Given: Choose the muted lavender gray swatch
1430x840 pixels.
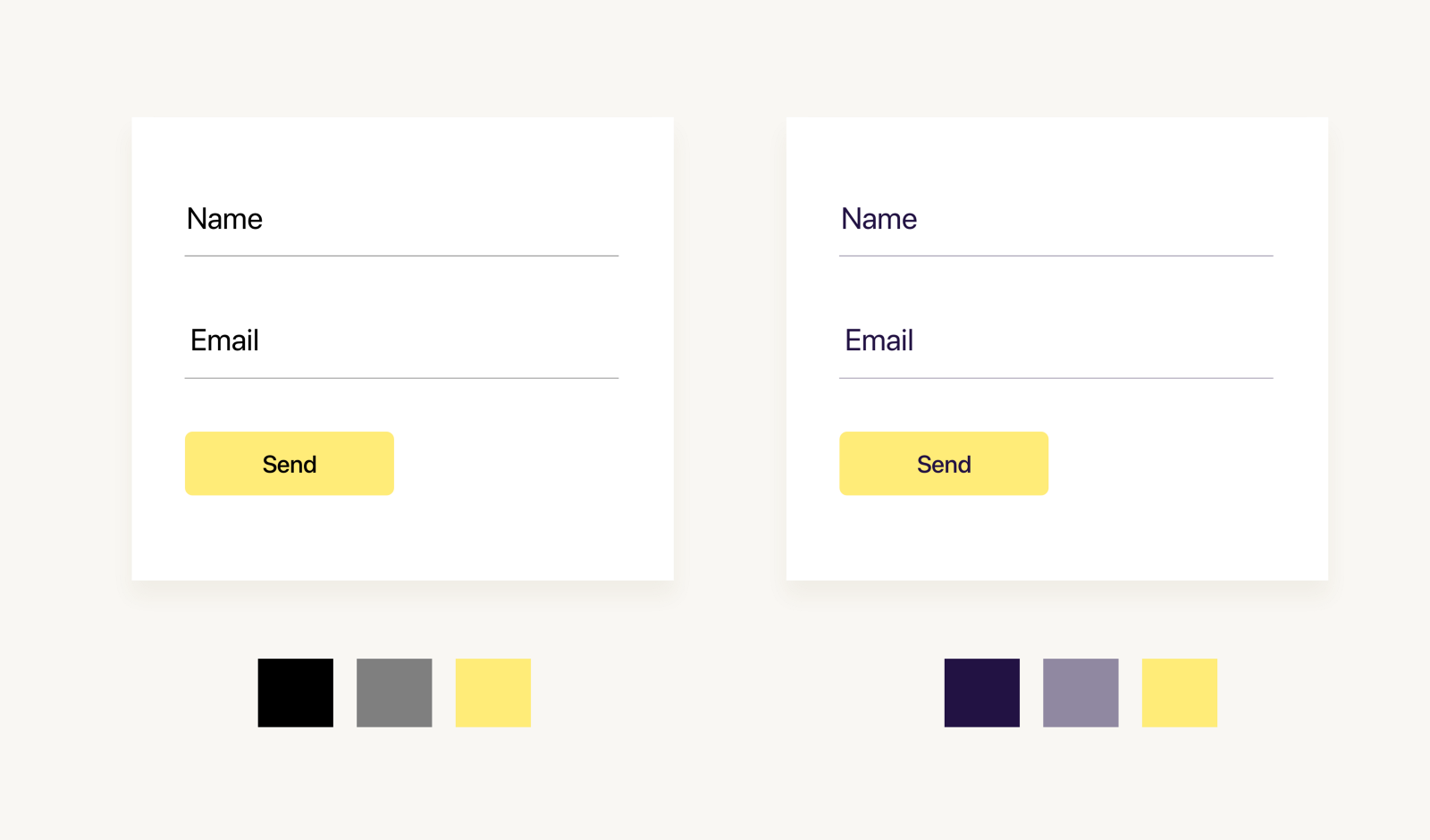Looking at the screenshot, I should [x=1081, y=693].
